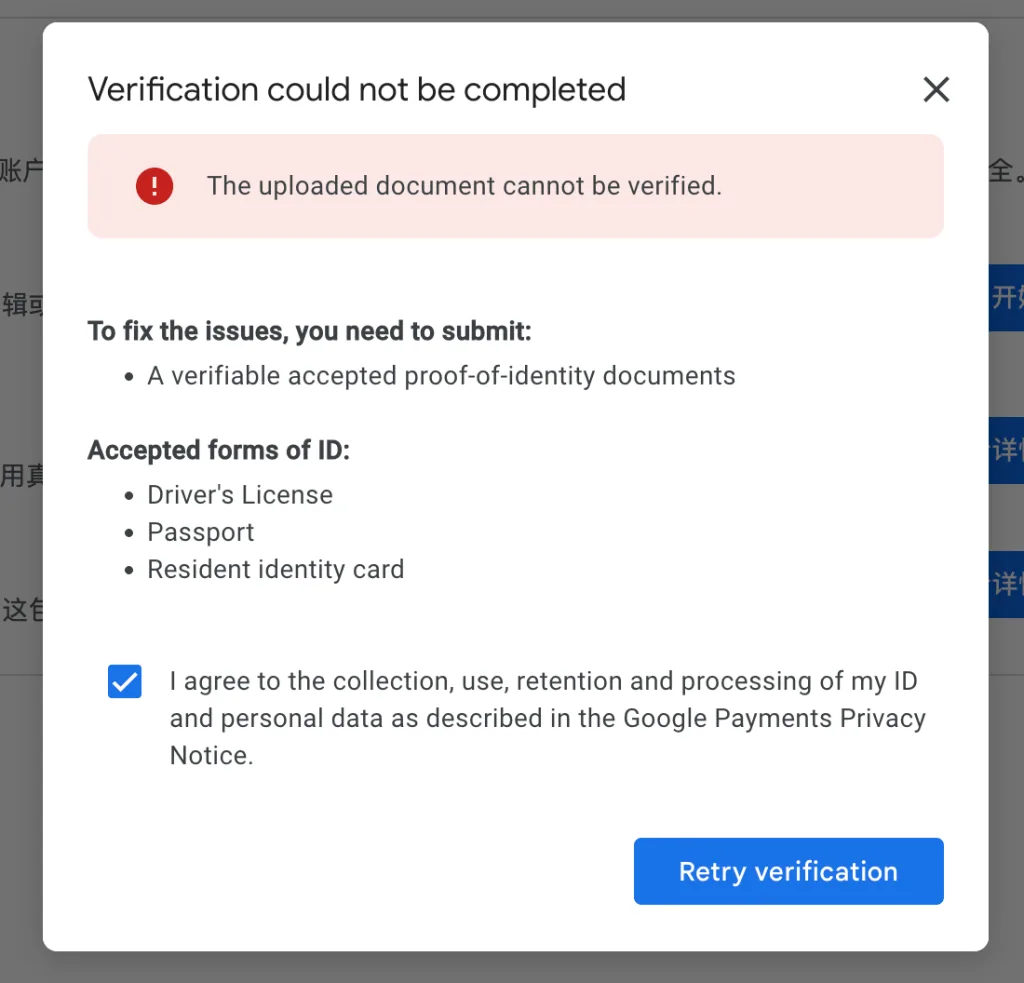Select the Passport option in accepted IDs
This screenshot has height=983, width=1024.
[x=200, y=532]
